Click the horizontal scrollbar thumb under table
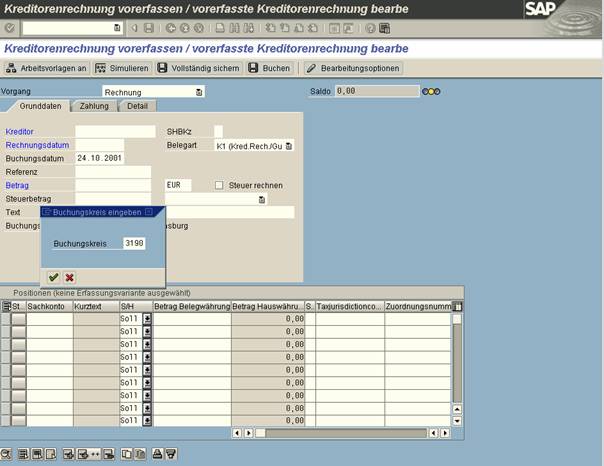Image resolution: width=604 pixels, height=466 pixels. [x=260, y=433]
